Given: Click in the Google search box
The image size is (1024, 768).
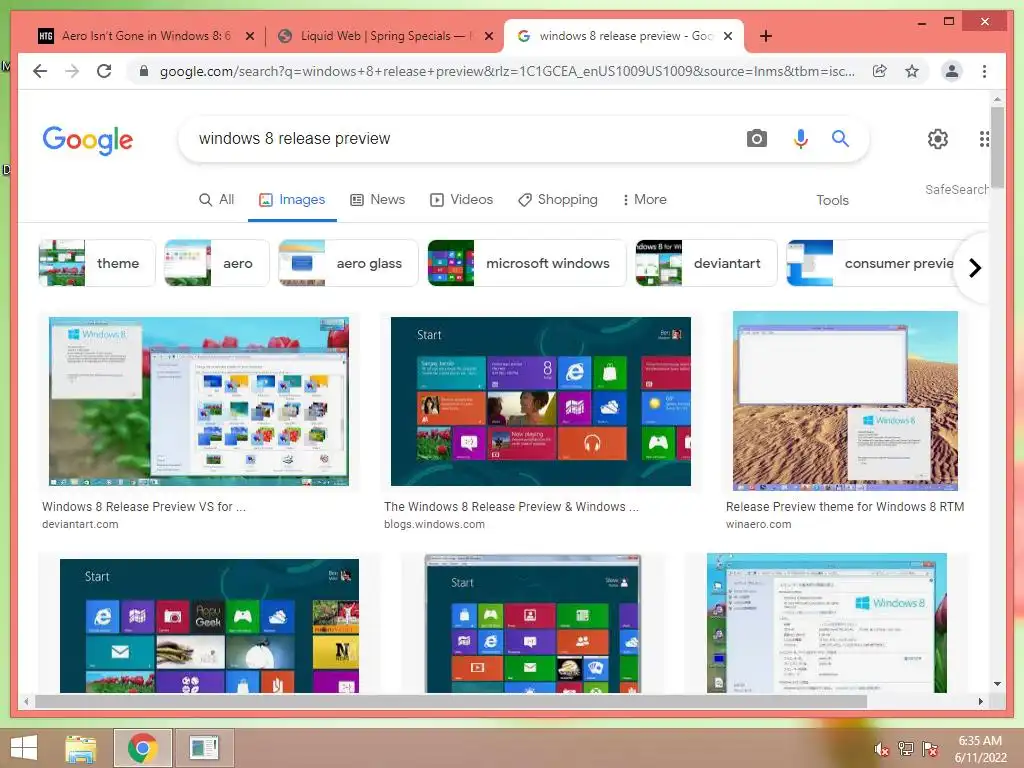Looking at the screenshot, I should click(457, 138).
